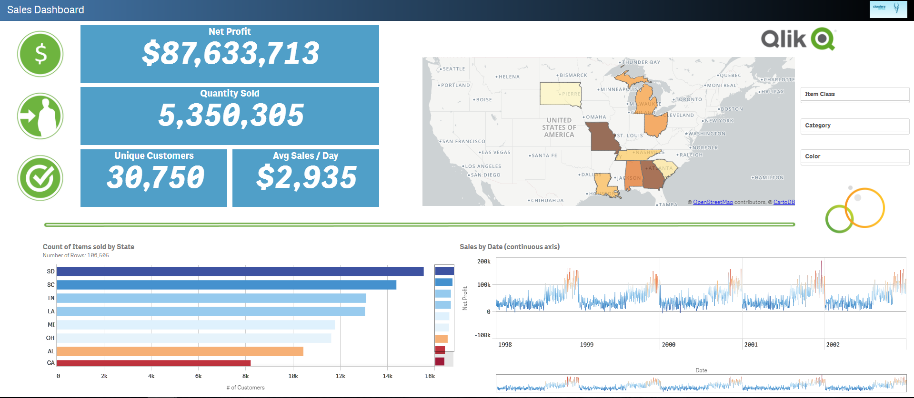Click the 2001 label on the date axis
This screenshot has height=398, width=914.
(750, 345)
